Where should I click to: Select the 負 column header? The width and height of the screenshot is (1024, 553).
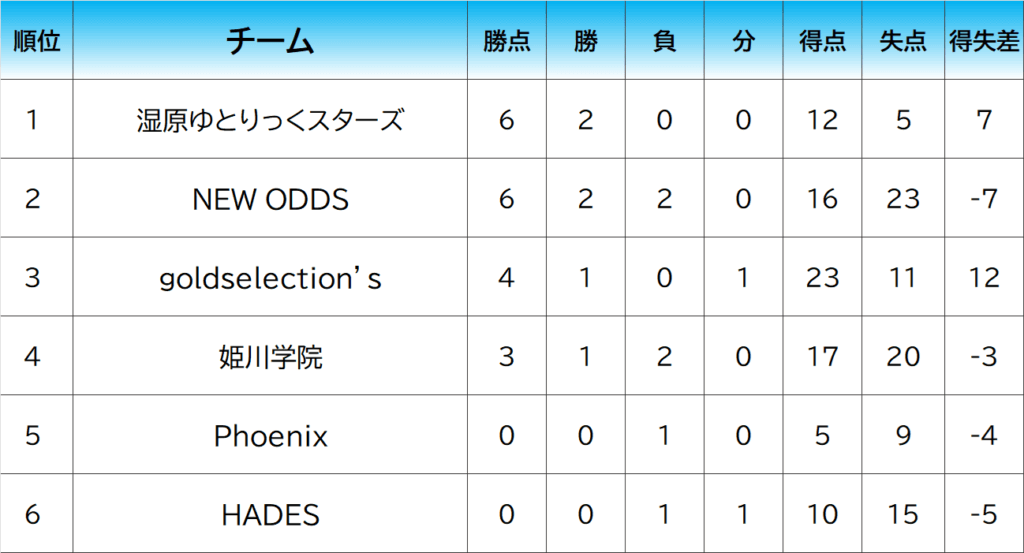pos(665,40)
